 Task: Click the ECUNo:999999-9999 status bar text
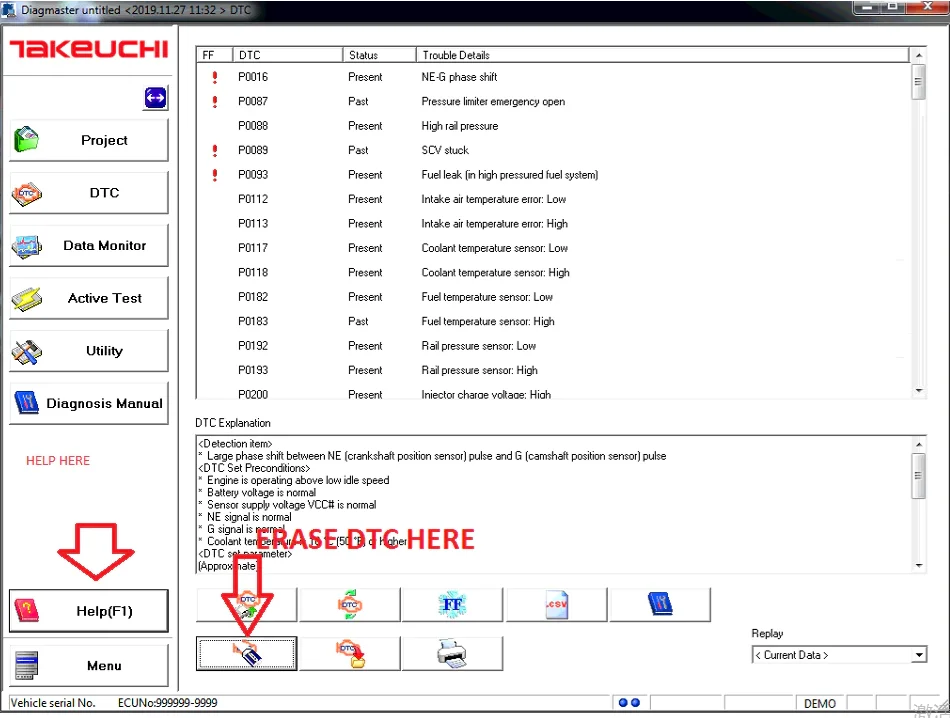(167, 703)
